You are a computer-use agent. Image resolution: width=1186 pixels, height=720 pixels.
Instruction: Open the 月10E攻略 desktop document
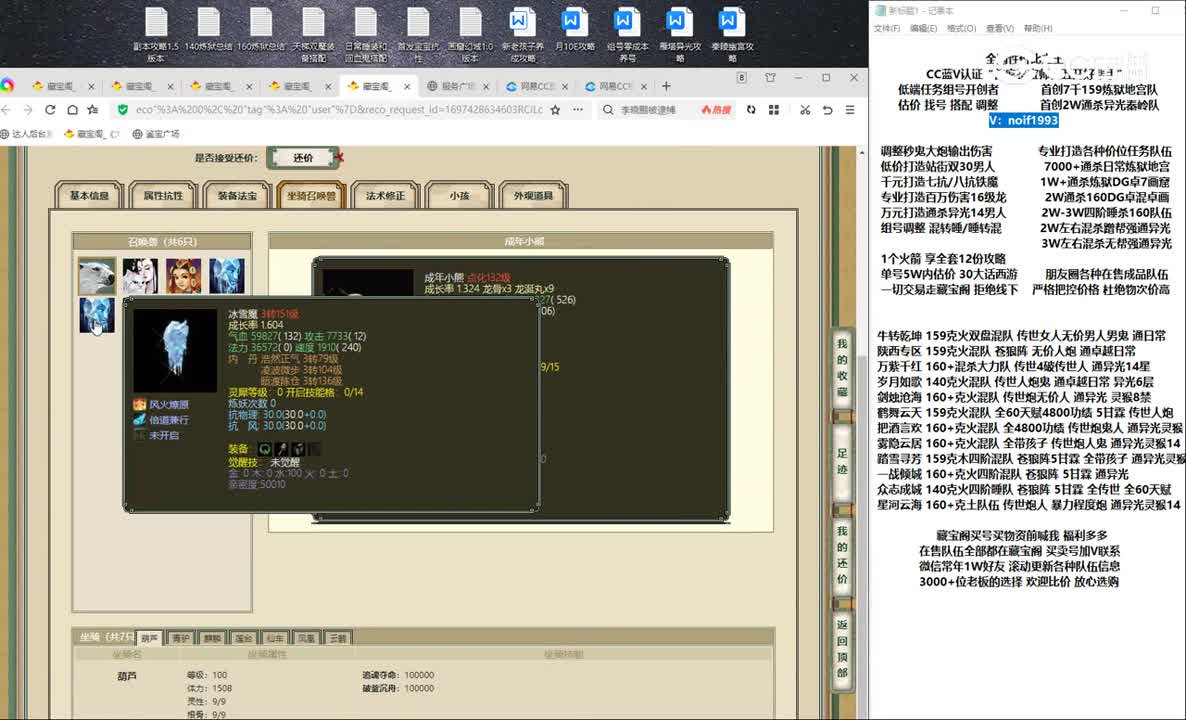tap(574, 30)
